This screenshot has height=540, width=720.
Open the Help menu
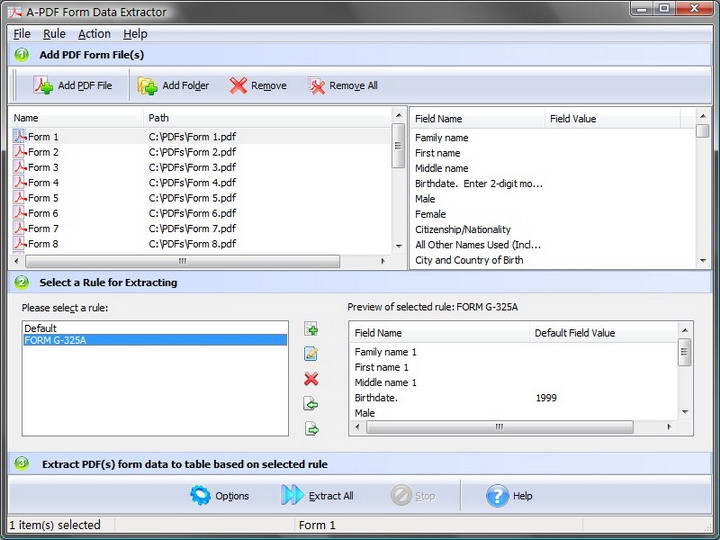click(135, 34)
